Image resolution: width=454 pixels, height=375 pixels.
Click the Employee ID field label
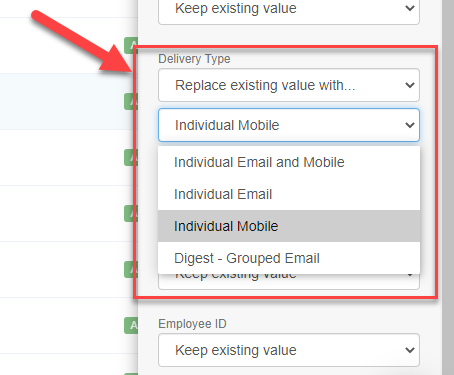click(192, 324)
